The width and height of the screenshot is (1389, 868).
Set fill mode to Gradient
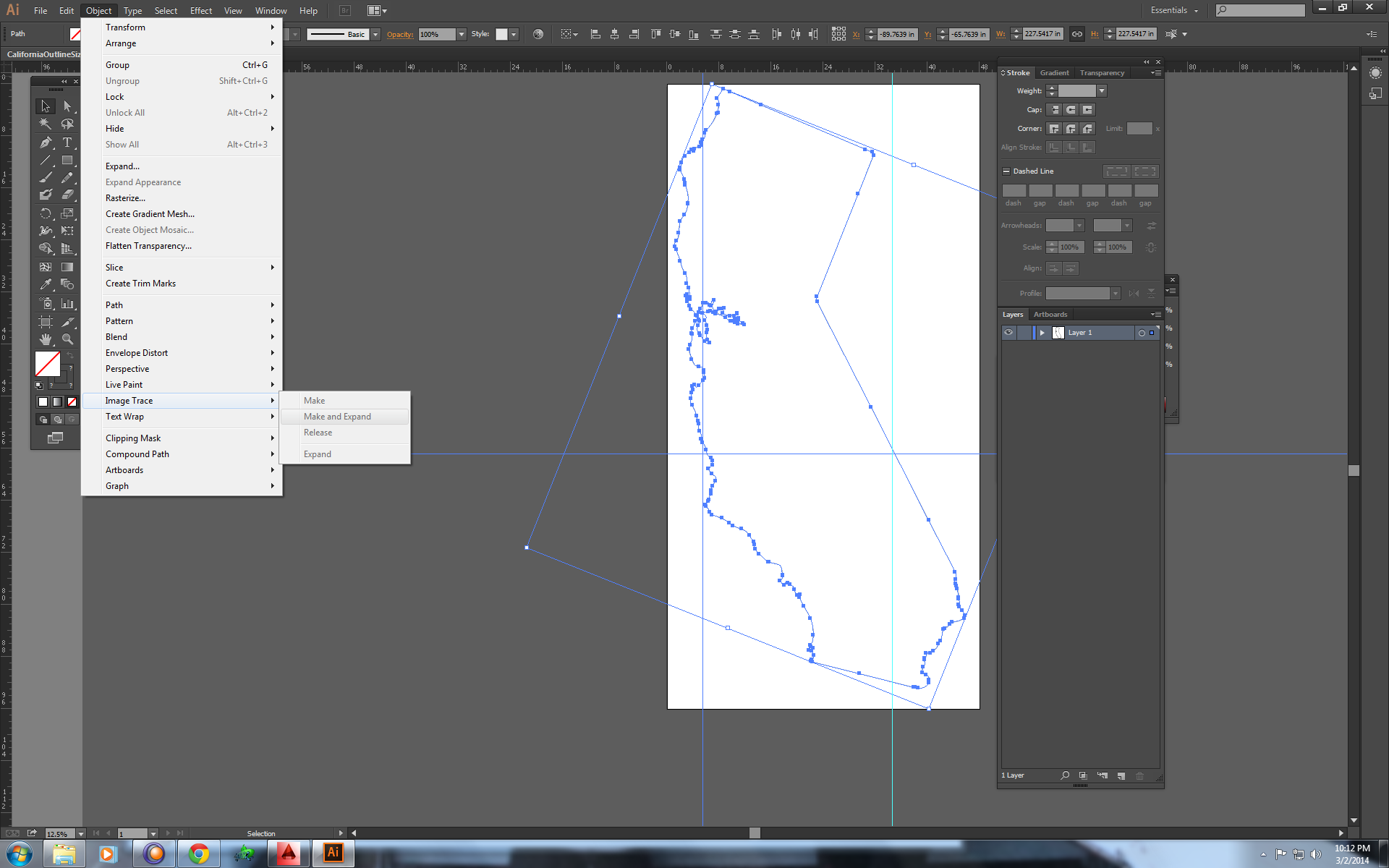(x=57, y=401)
